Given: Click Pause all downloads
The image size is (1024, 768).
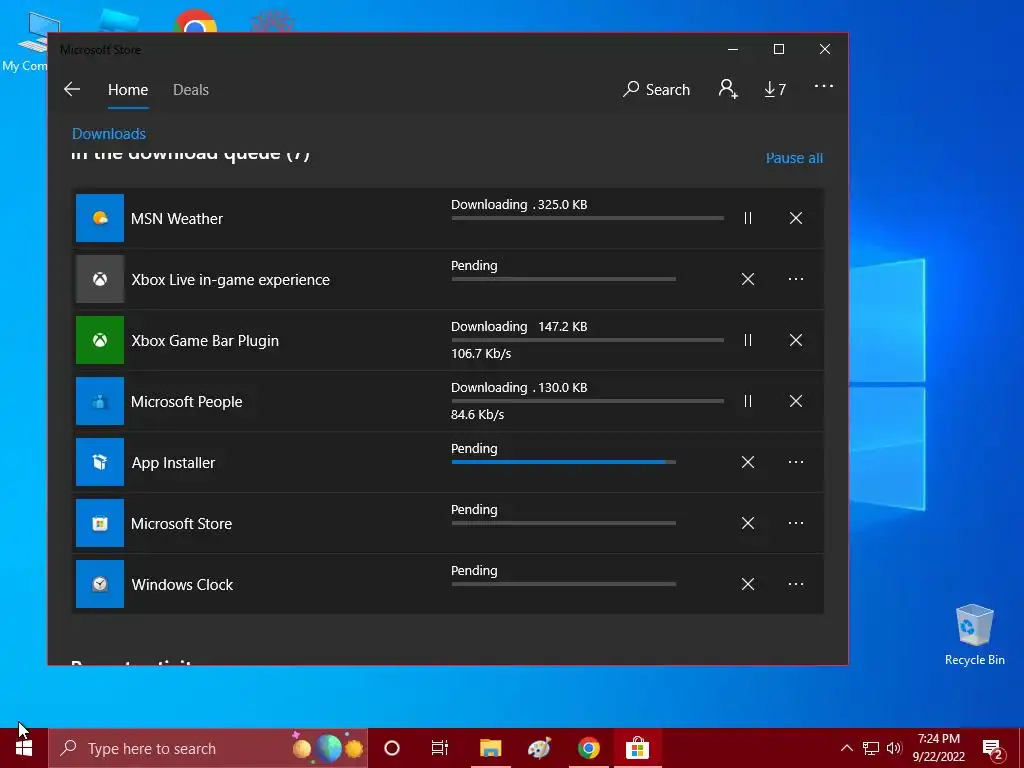Looking at the screenshot, I should pos(794,158).
